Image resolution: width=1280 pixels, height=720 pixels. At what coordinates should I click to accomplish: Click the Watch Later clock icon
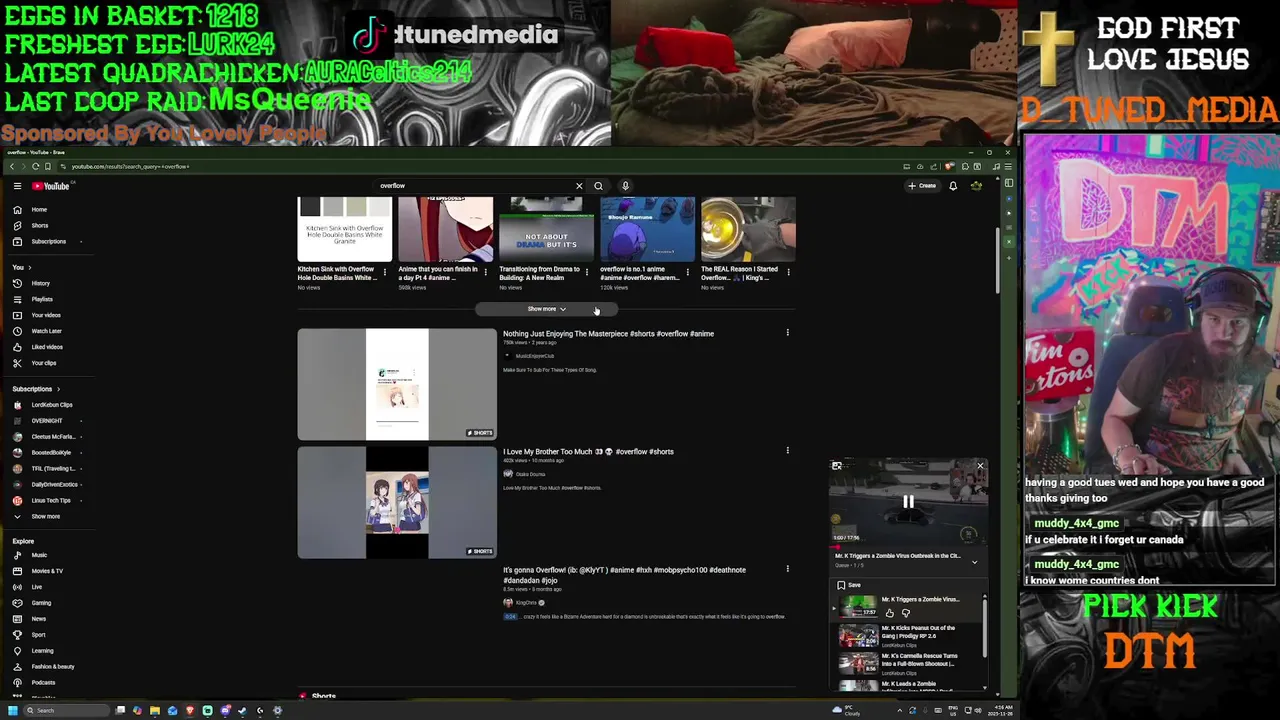click(17, 331)
